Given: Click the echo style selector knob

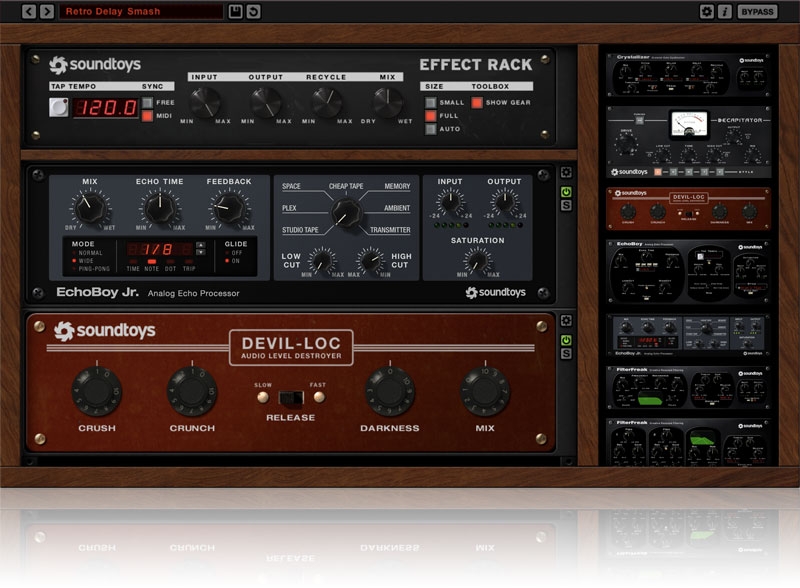Looking at the screenshot, I should 346,212.
